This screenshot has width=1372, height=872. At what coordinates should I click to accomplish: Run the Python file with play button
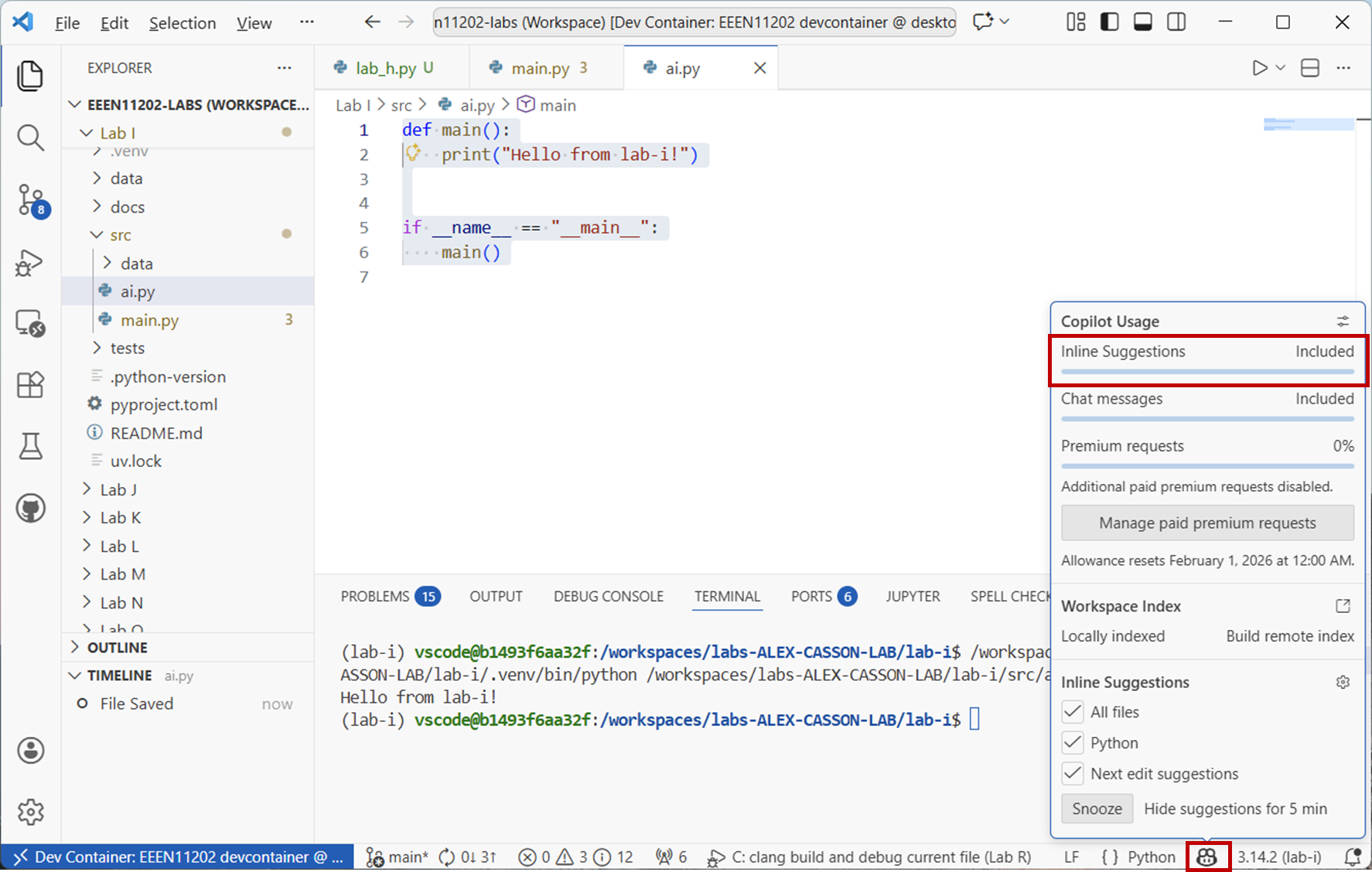point(1259,68)
